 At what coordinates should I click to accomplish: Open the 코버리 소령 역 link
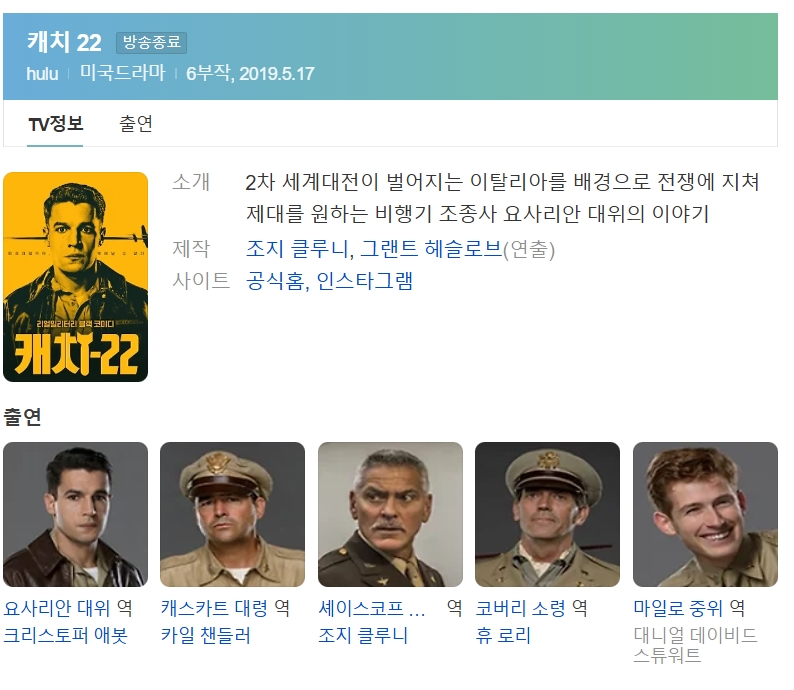[531, 608]
